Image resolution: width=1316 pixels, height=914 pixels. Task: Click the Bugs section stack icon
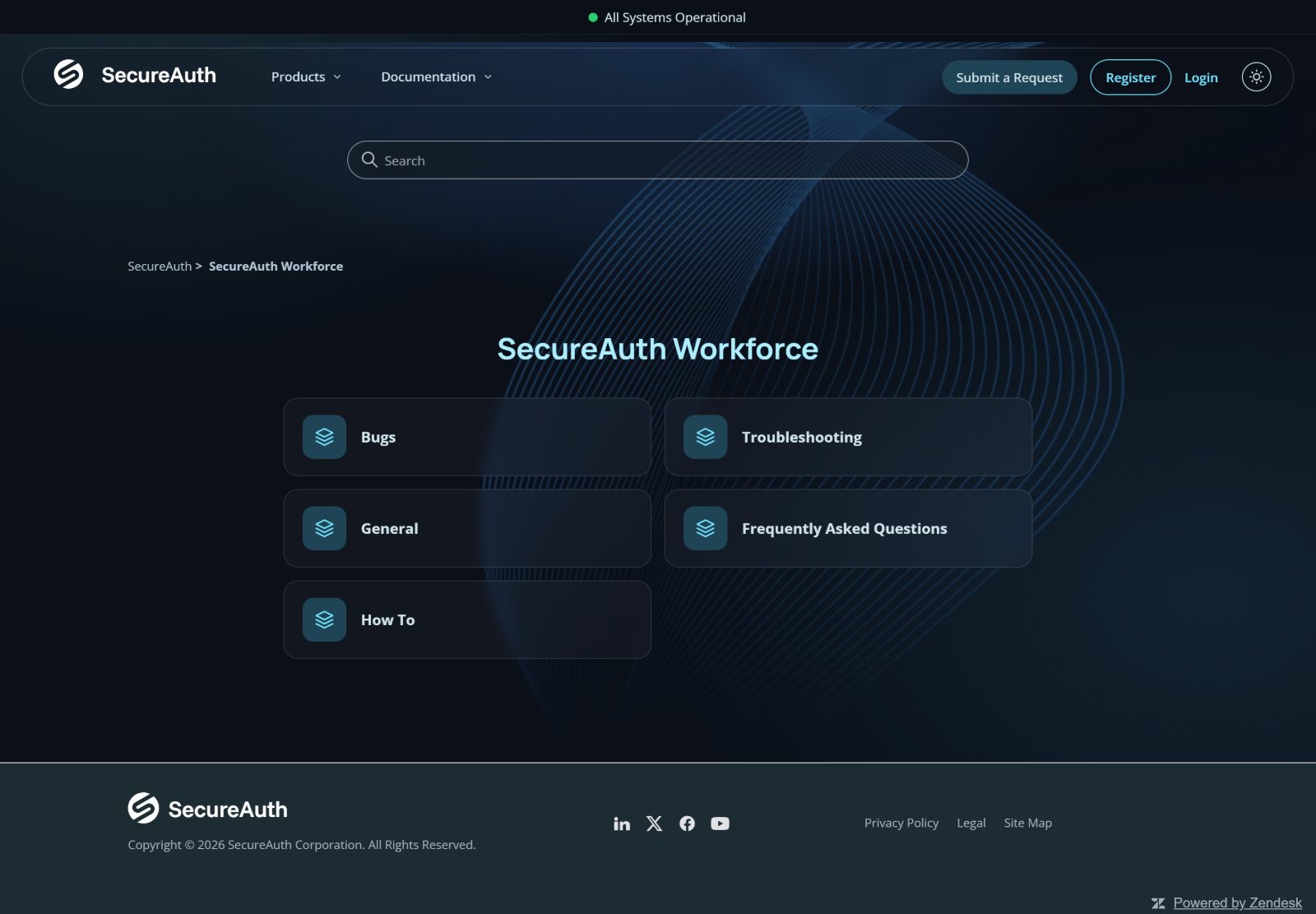324,437
